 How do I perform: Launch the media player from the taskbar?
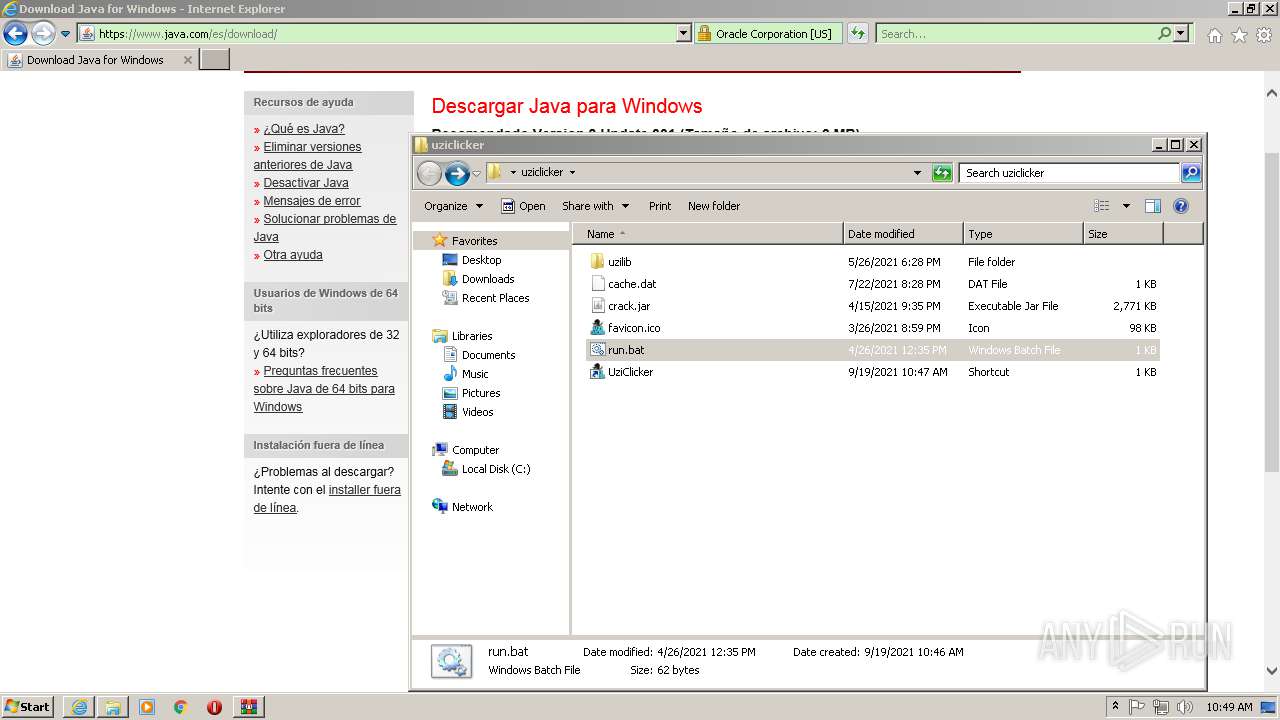[x=147, y=707]
